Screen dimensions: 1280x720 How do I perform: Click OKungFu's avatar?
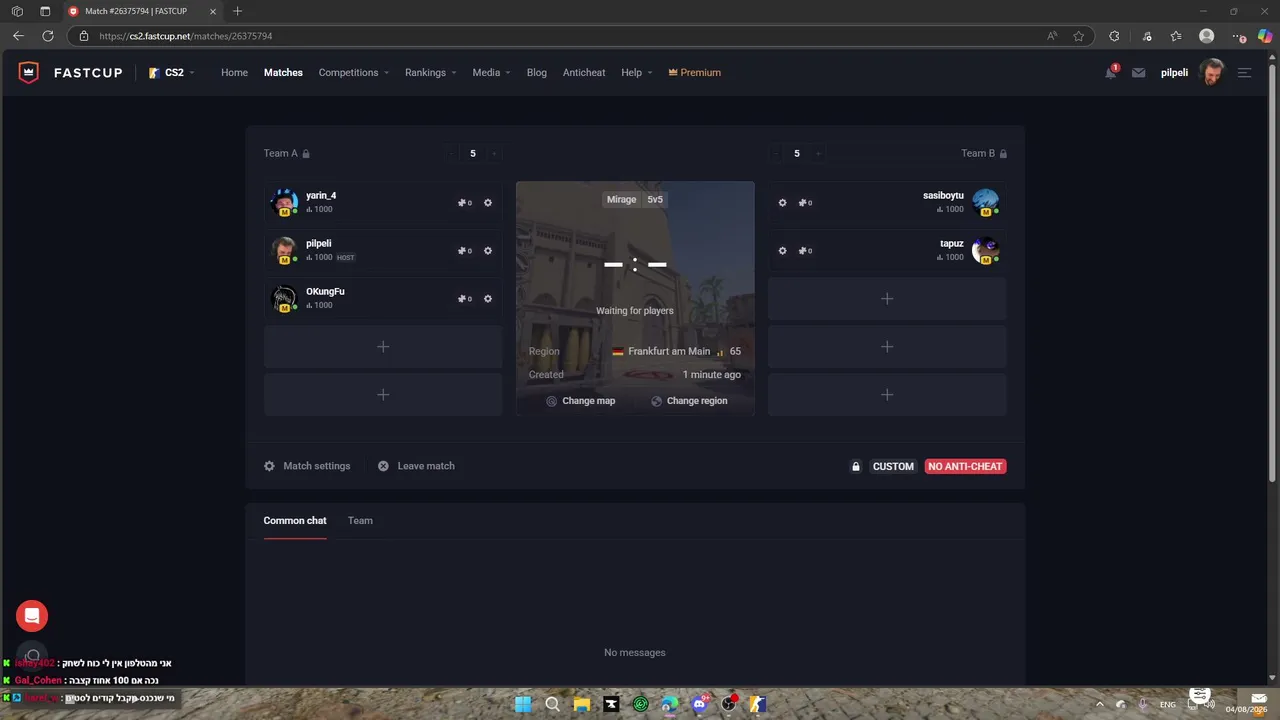[x=284, y=298]
